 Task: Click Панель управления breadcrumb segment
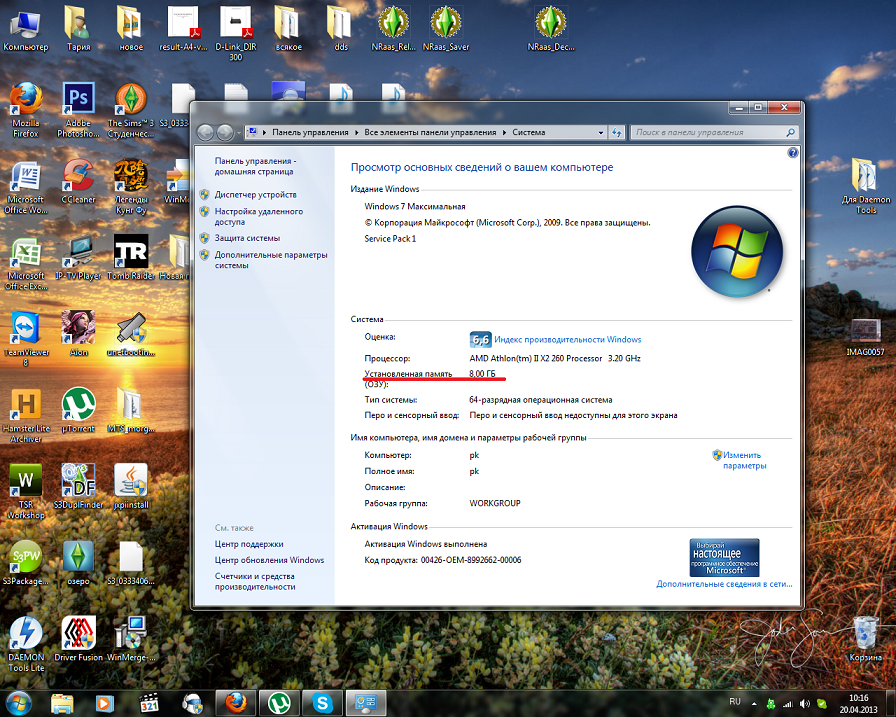310,133
